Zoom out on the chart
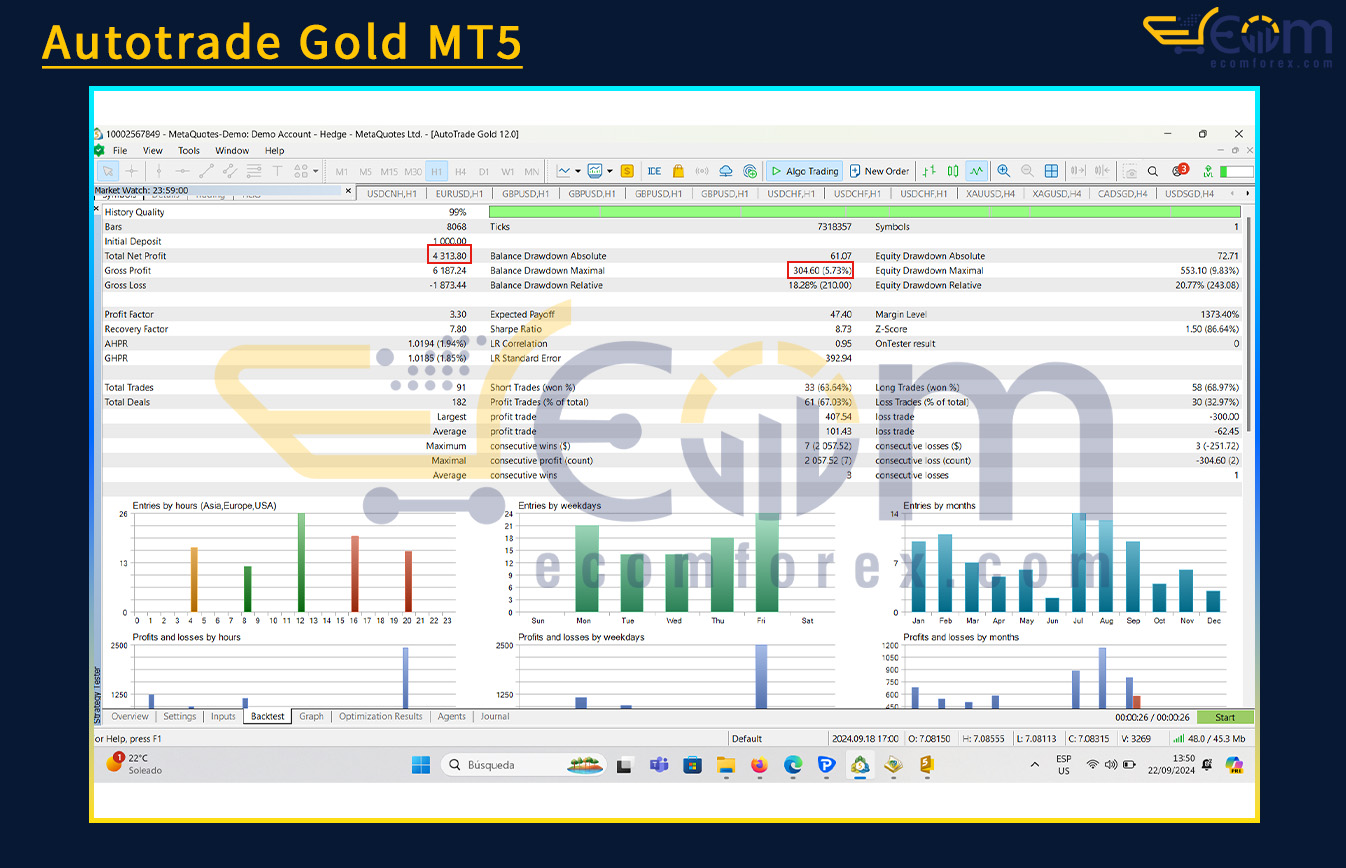The width and height of the screenshot is (1346, 868). [1027, 171]
